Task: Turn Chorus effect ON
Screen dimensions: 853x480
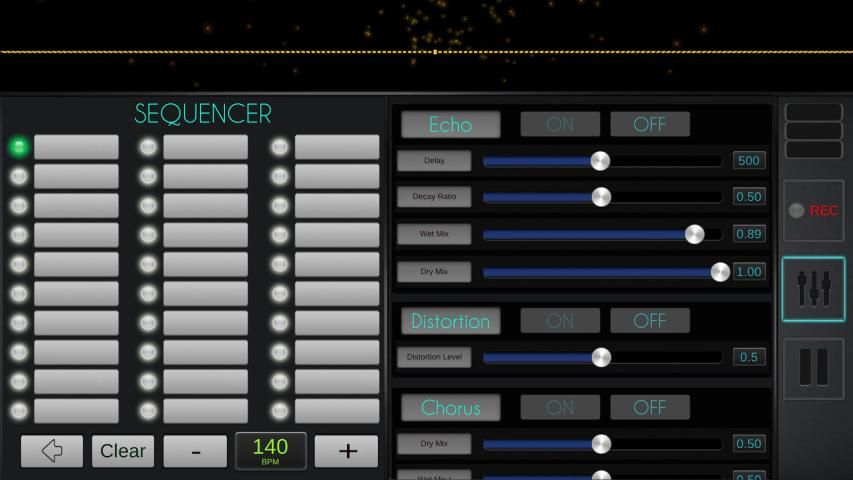Action: 560,407
